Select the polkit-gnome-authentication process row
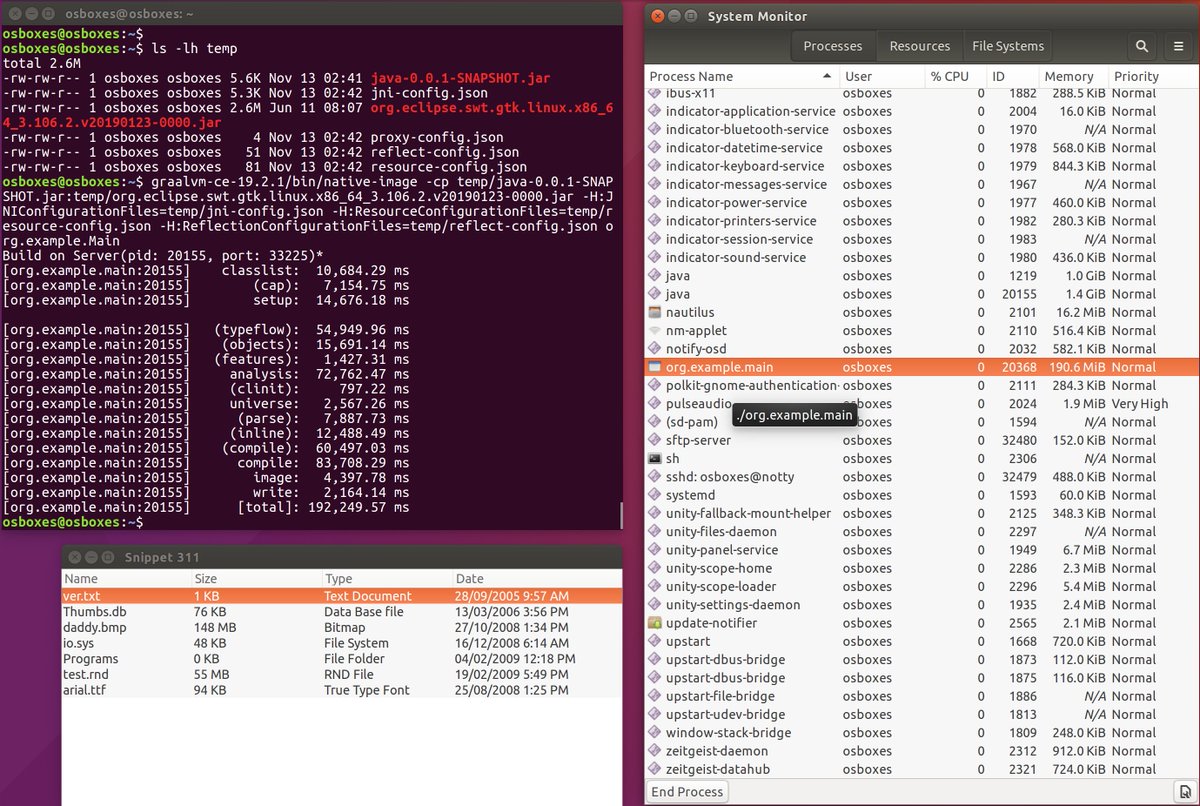Screen dimensions: 1200x806 click(x=921, y=385)
